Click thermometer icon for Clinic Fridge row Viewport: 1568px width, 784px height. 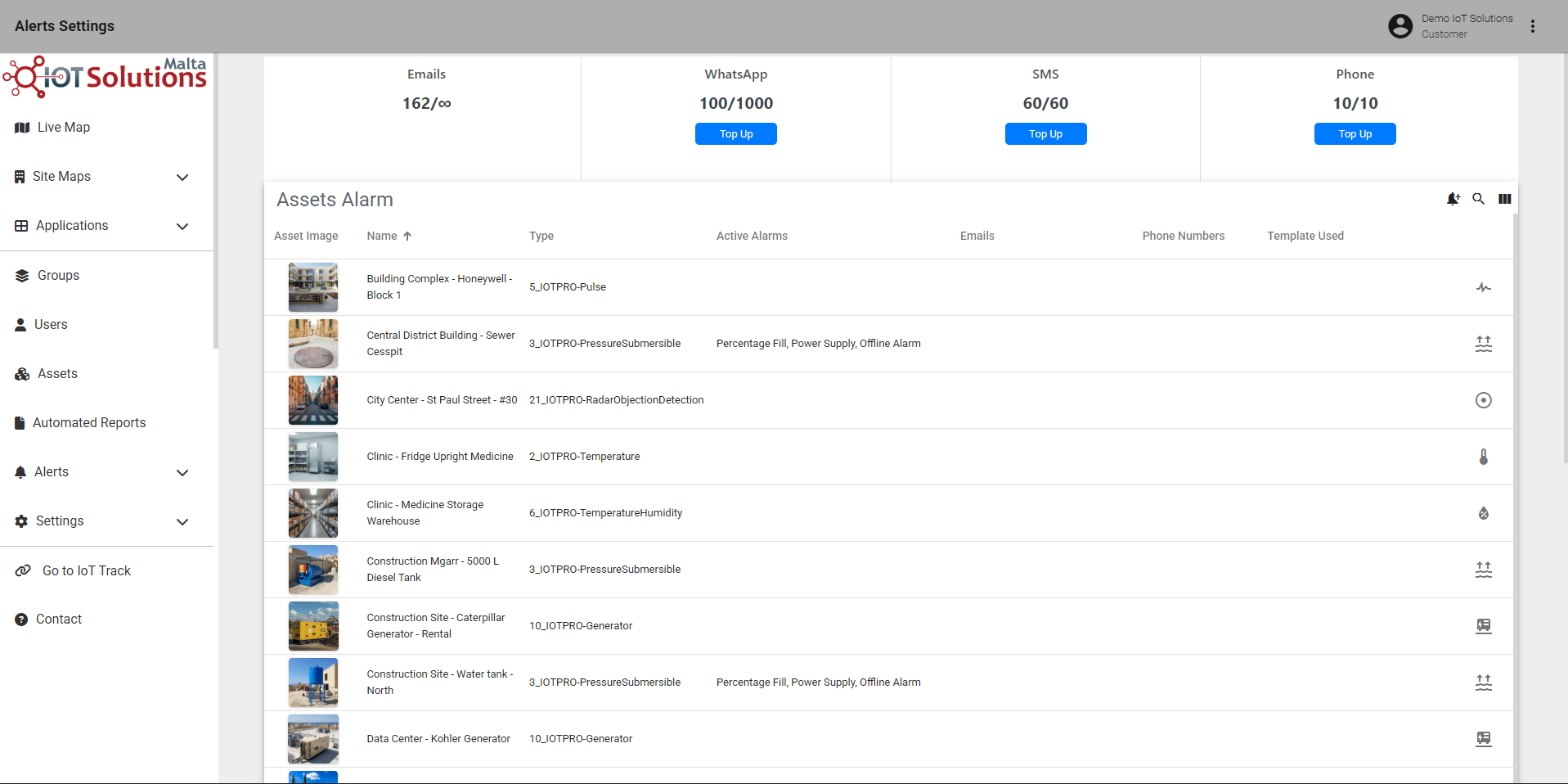pos(1483,457)
